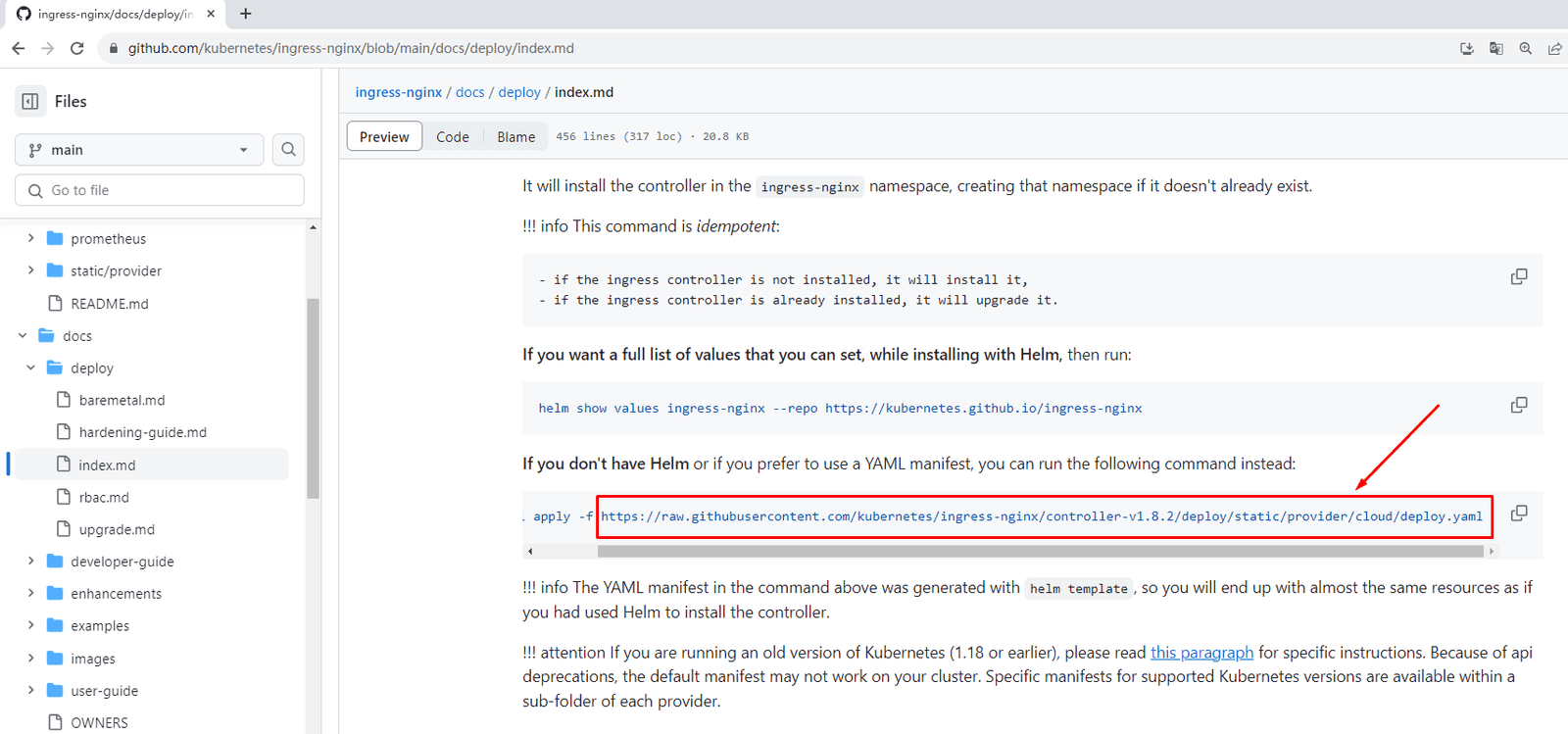Click the file tree scroll-up arrow
This screenshot has width=1568, height=734.
point(314,227)
